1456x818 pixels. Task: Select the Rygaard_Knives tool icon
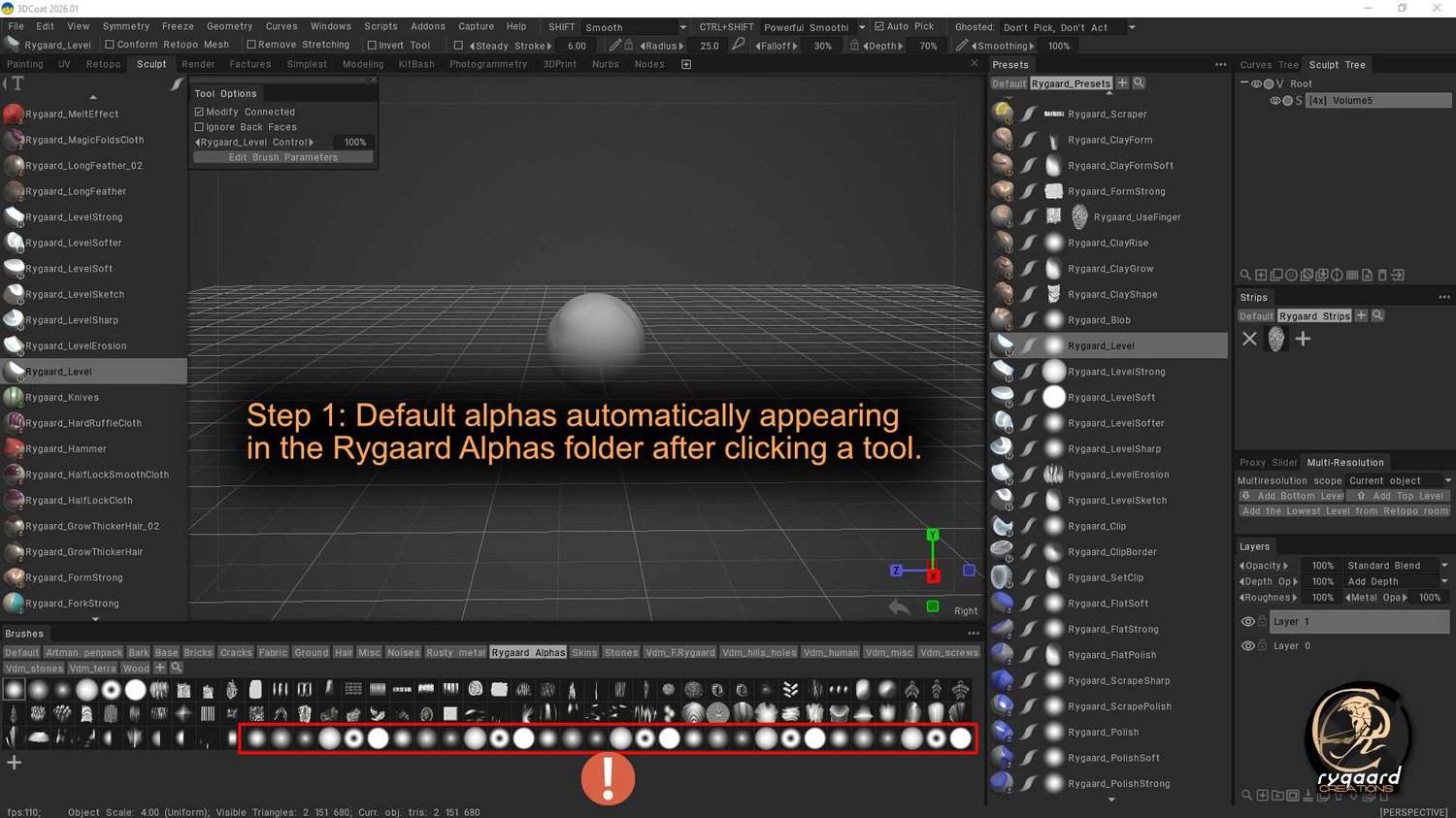(x=14, y=397)
